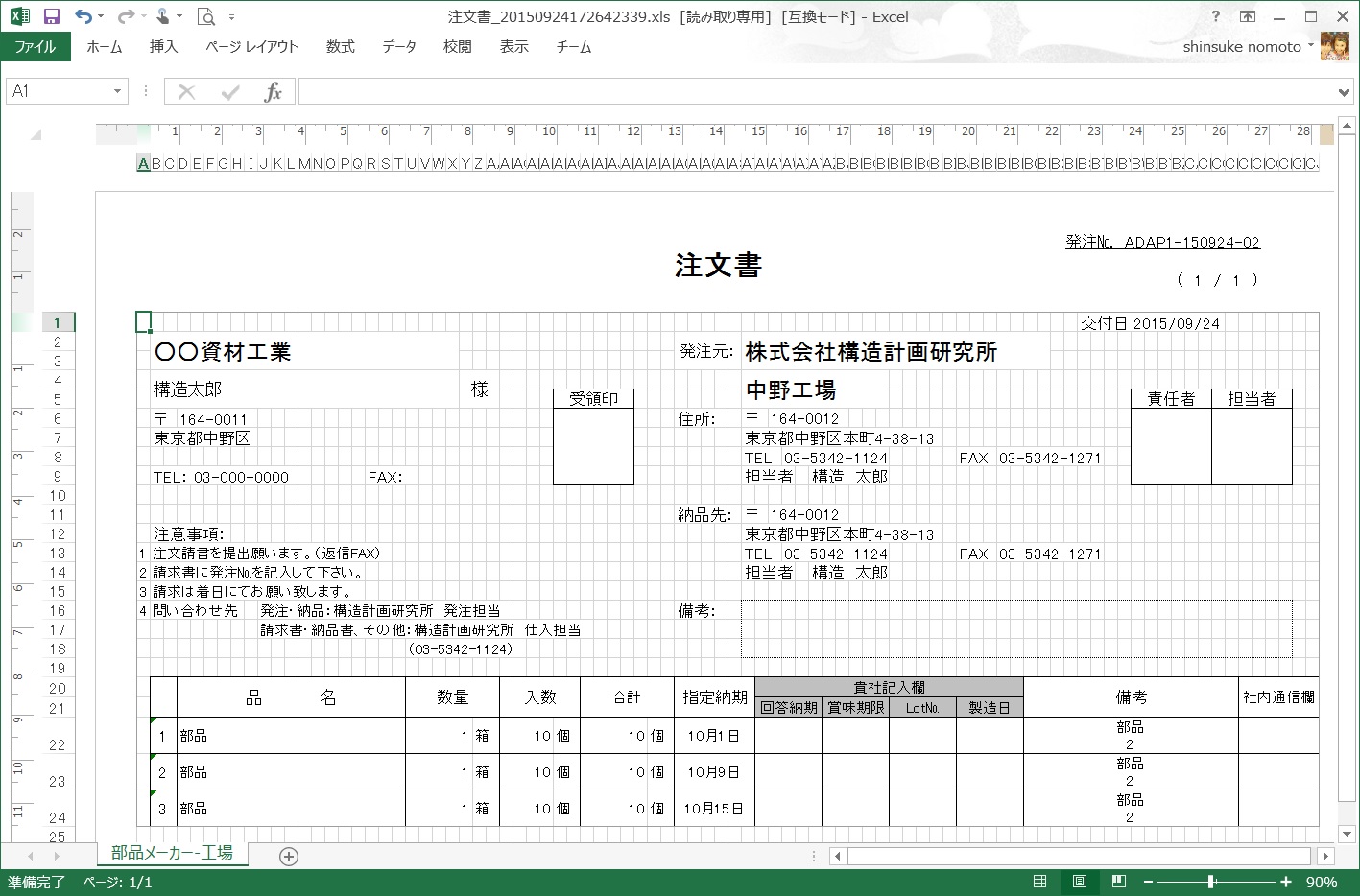The width and height of the screenshot is (1360, 896).
Task: Click horizontal scrollbar right arrow
Action: (1325, 856)
